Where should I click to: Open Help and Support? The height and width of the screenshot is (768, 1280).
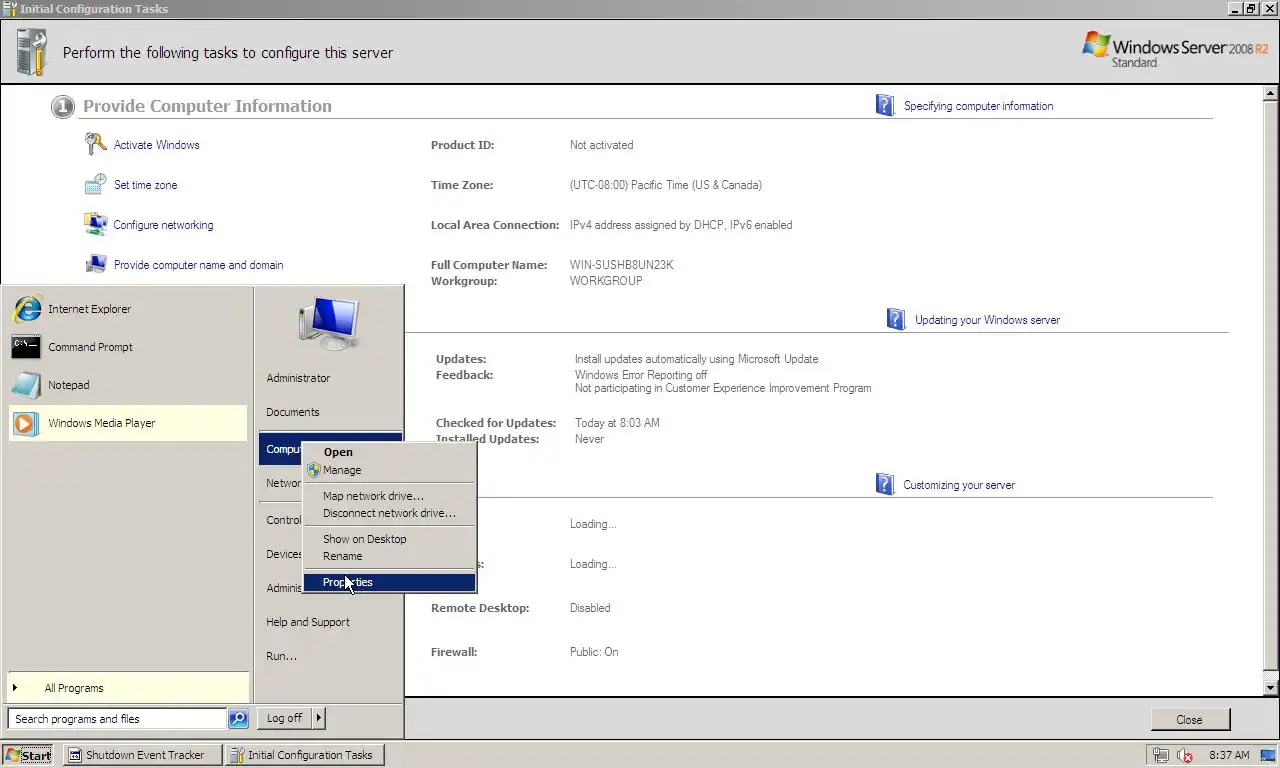(308, 622)
